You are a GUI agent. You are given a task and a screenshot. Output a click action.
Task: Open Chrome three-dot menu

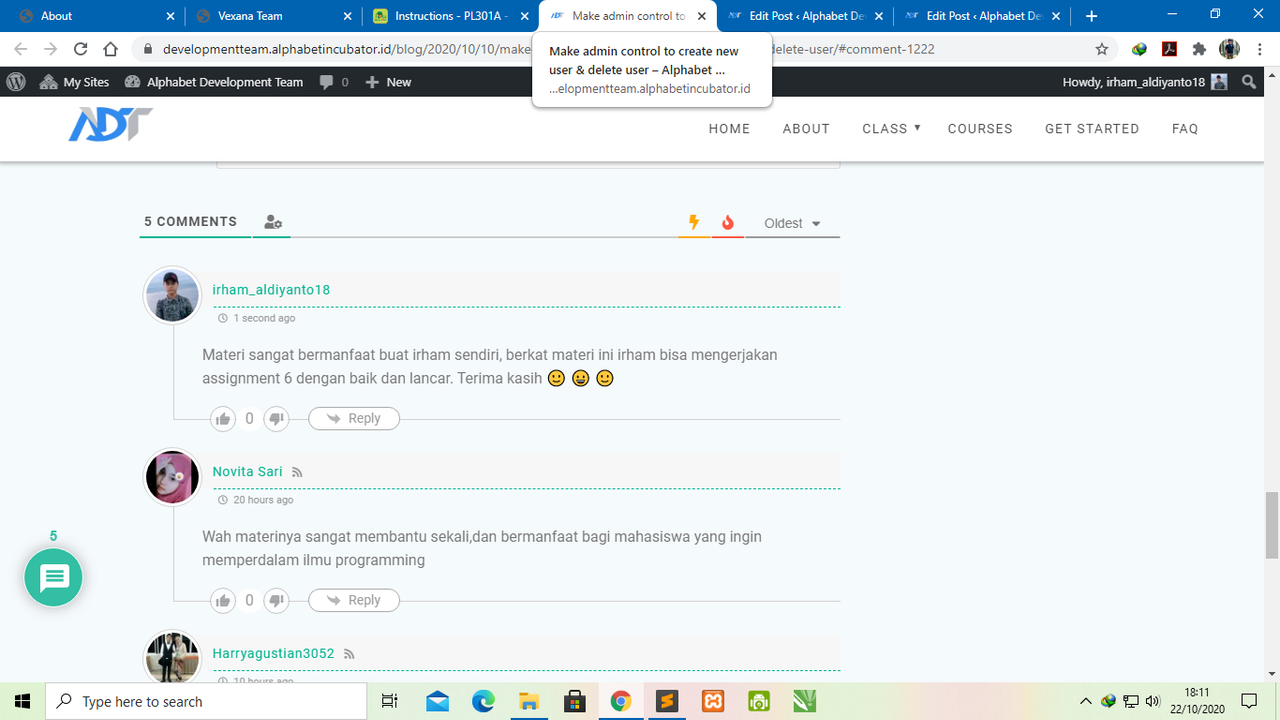(x=1261, y=49)
